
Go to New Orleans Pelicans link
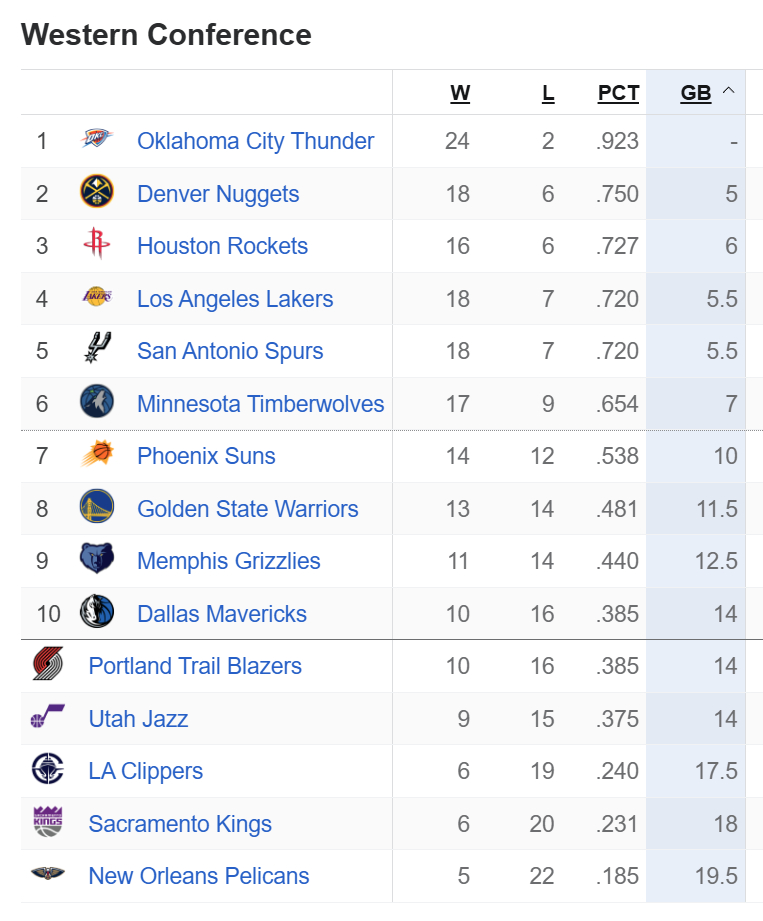(x=199, y=876)
